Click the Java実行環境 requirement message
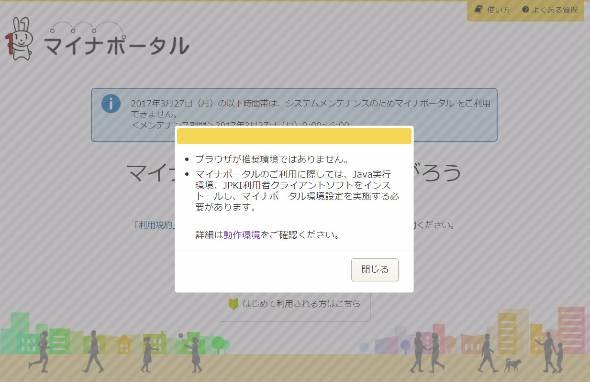The width and height of the screenshot is (590, 382). pyautogui.click(x=297, y=190)
